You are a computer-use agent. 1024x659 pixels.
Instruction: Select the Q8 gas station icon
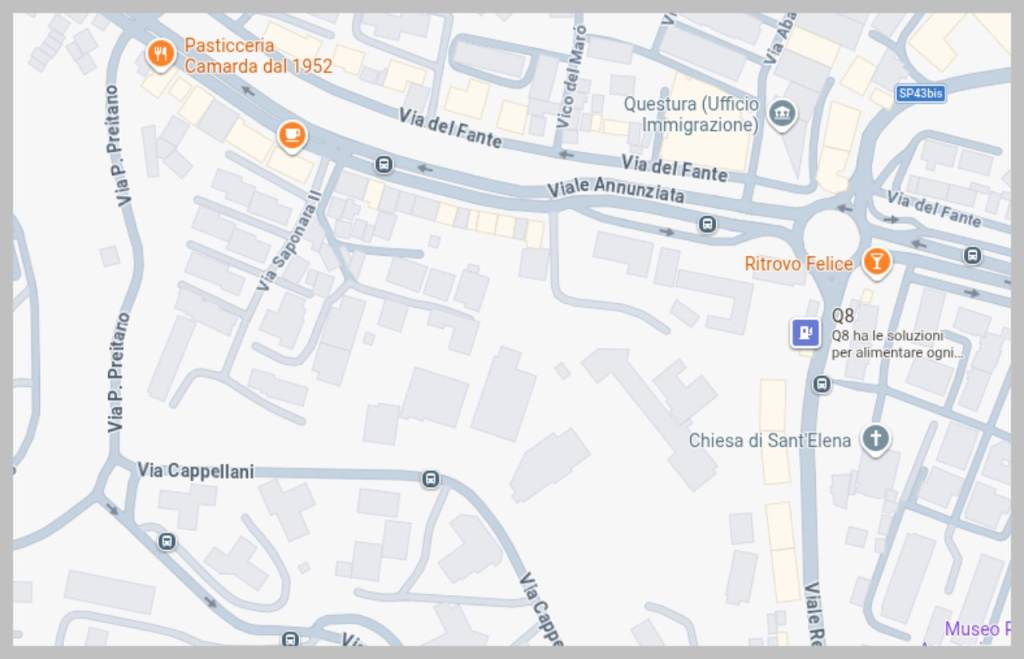[x=805, y=332]
